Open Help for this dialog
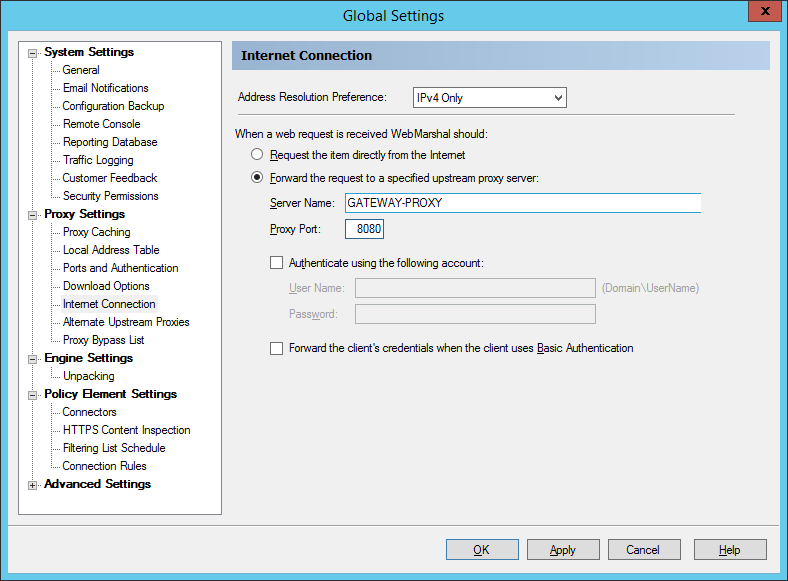This screenshot has width=788, height=581. [730, 550]
